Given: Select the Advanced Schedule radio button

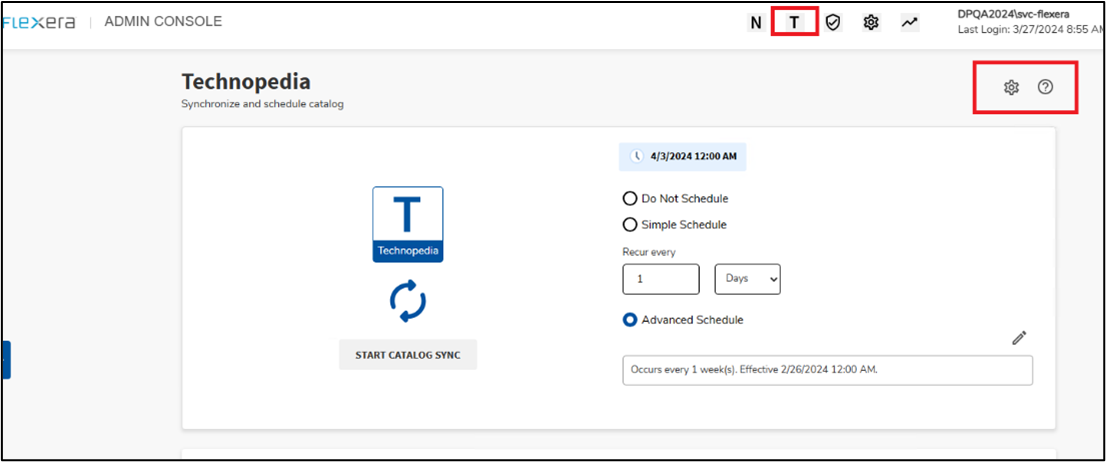Looking at the screenshot, I should click(x=630, y=320).
